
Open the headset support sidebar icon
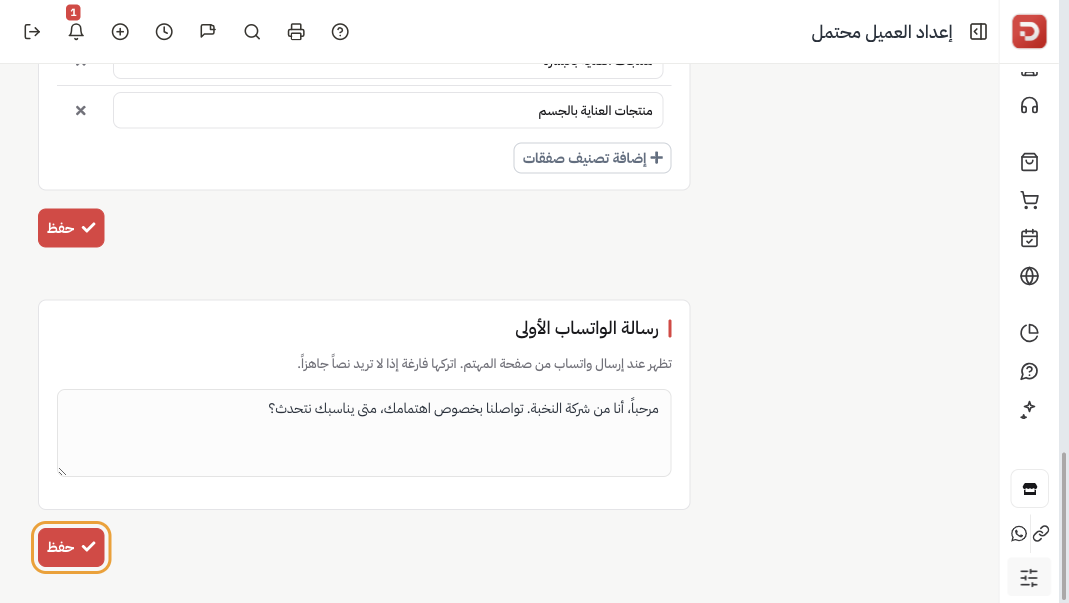[1029, 106]
